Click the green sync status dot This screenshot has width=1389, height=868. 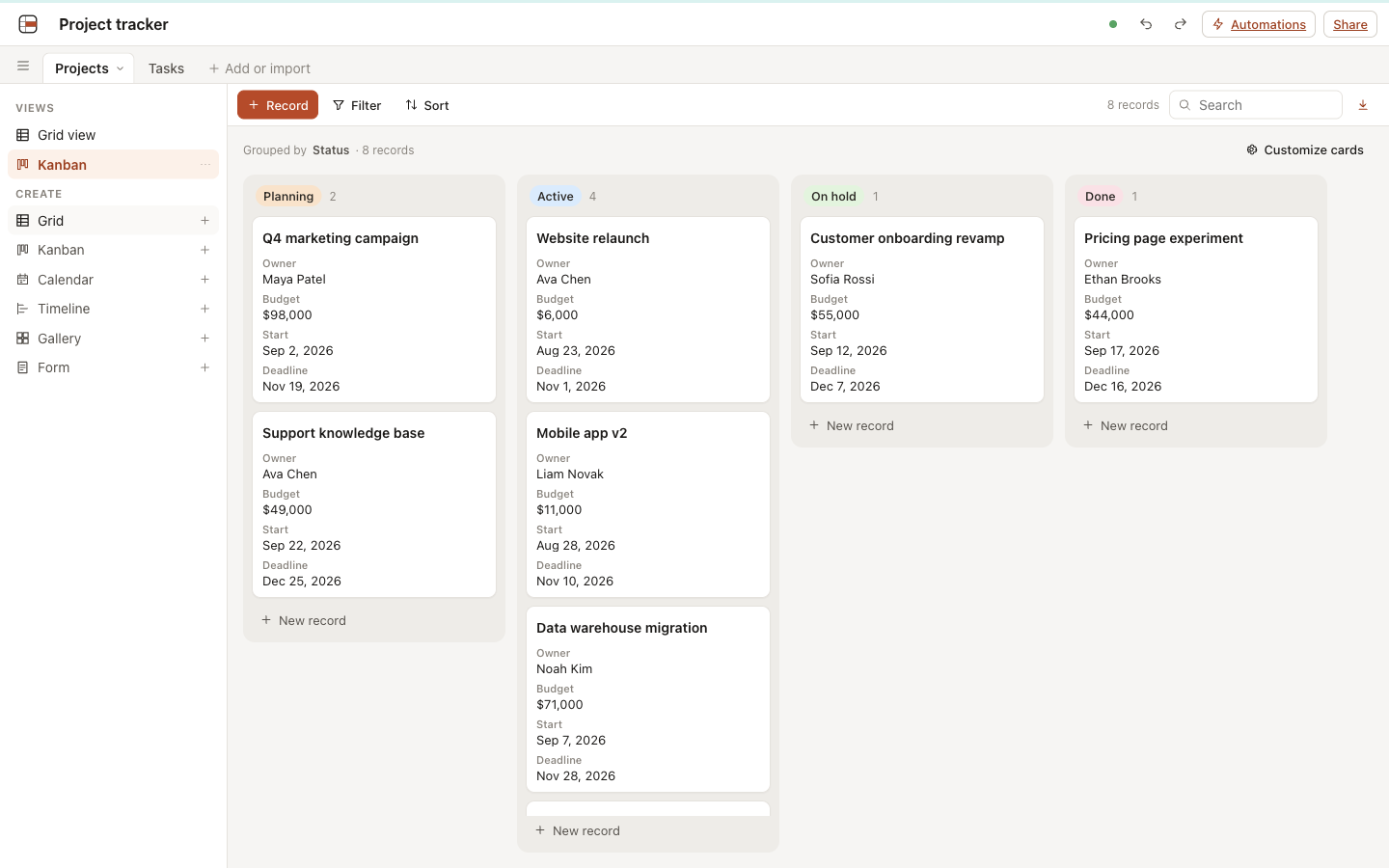[x=1113, y=24]
